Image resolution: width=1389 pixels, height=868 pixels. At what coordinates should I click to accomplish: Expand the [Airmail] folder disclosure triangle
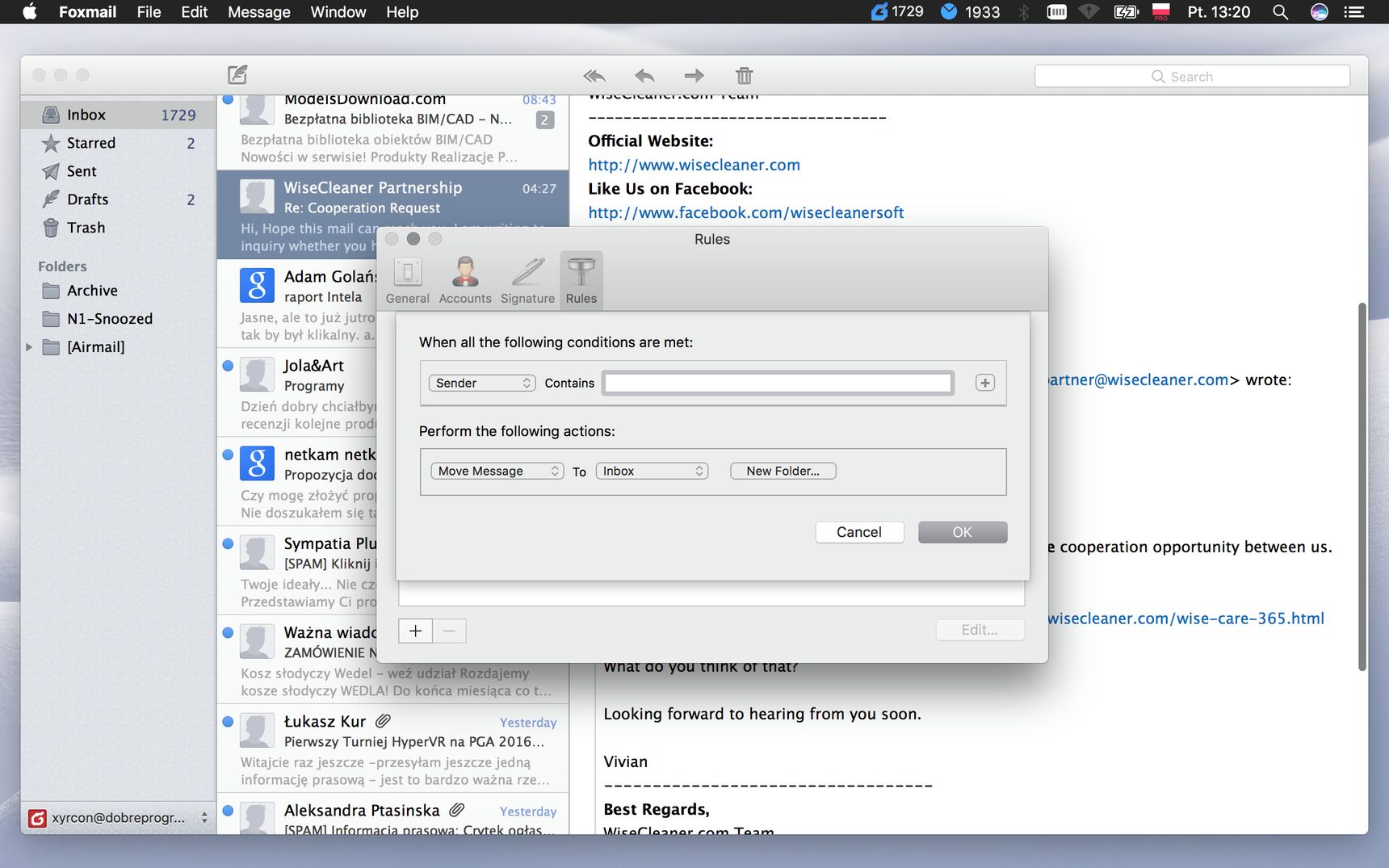29,347
